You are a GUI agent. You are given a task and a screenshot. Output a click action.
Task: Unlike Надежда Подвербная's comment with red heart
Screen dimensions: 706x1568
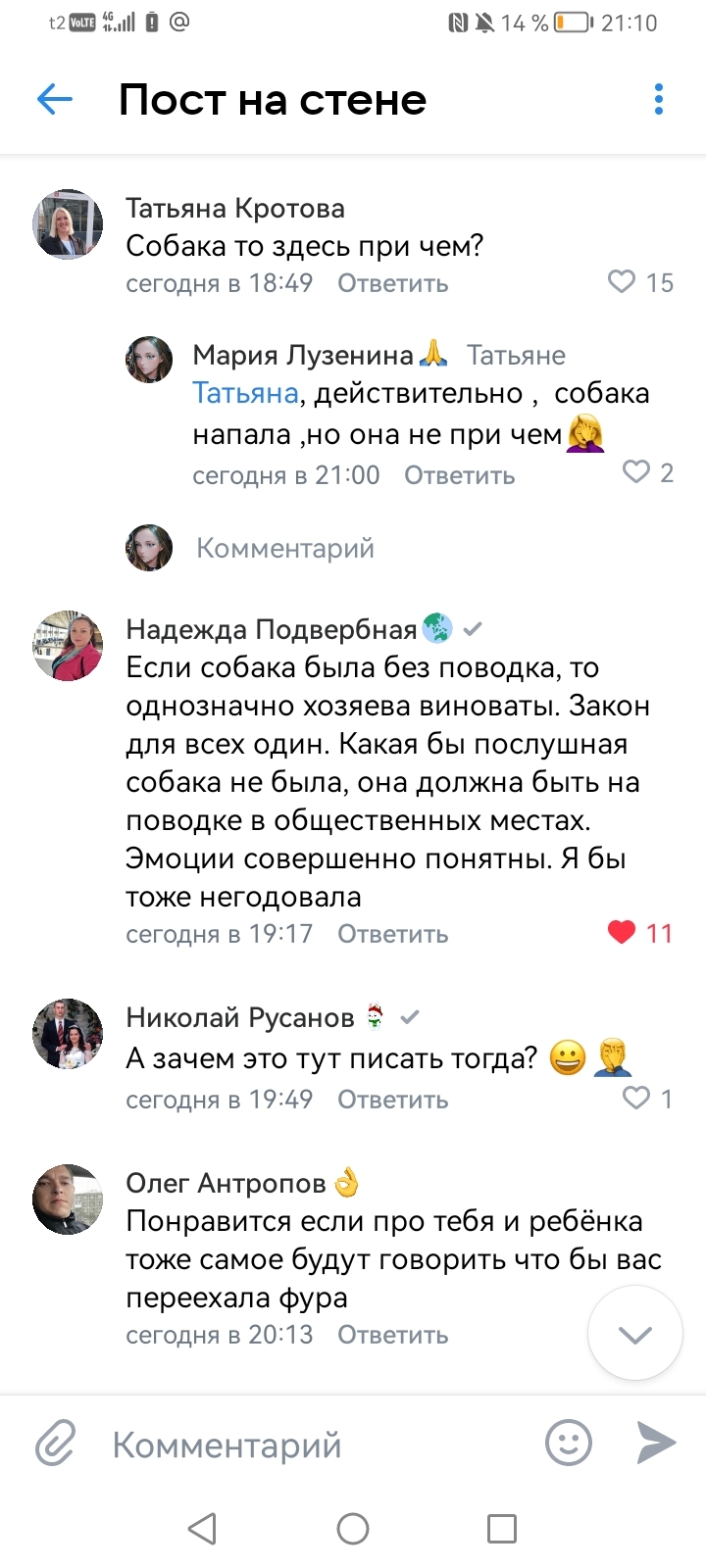tap(622, 932)
